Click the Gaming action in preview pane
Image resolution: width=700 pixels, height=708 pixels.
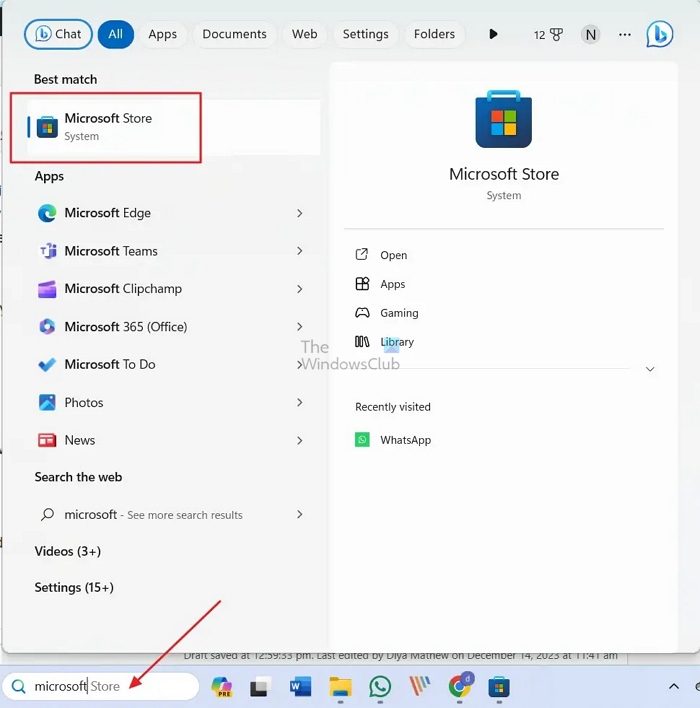point(387,313)
